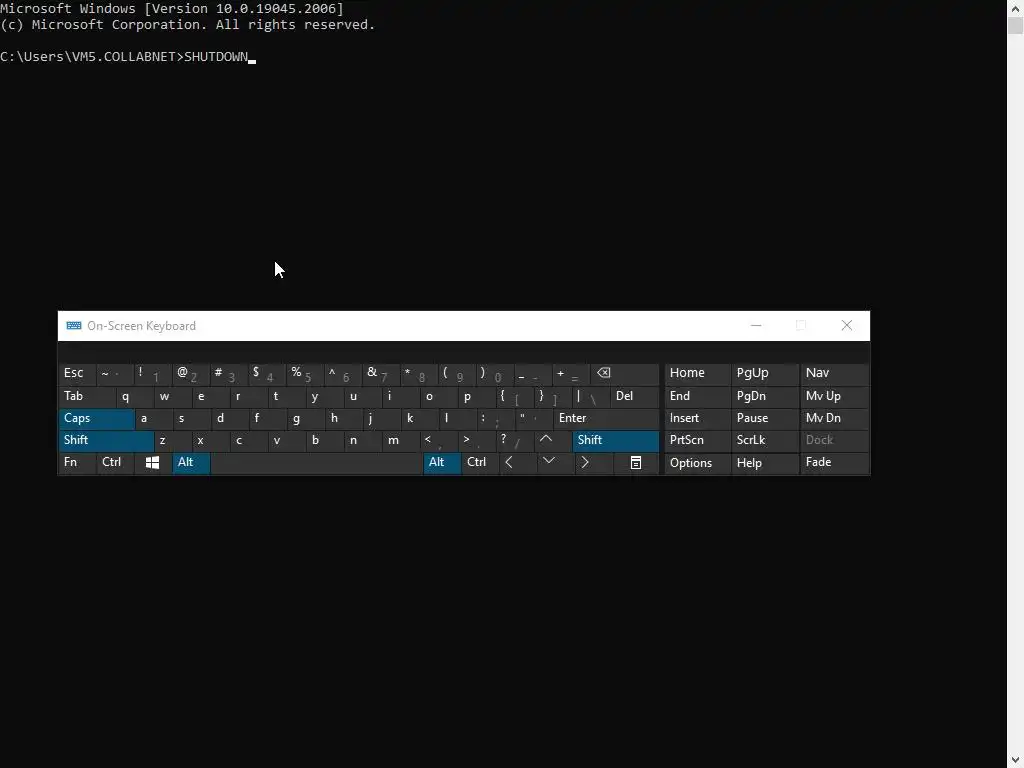Screen dimensions: 1024x768
Task: Click the spacebar key
Action: coord(317,463)
